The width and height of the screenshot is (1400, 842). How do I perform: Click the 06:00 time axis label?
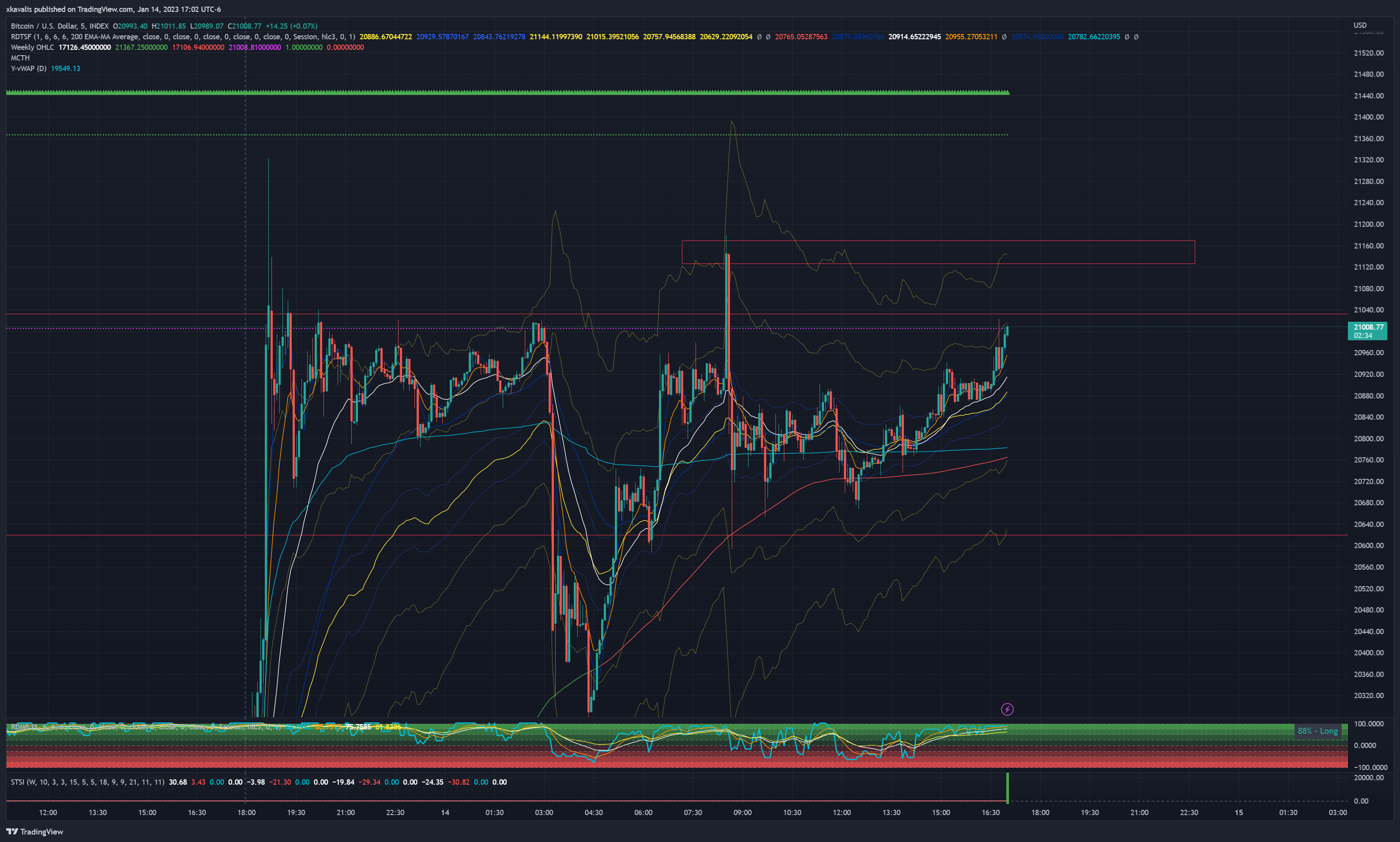(643, 812)
